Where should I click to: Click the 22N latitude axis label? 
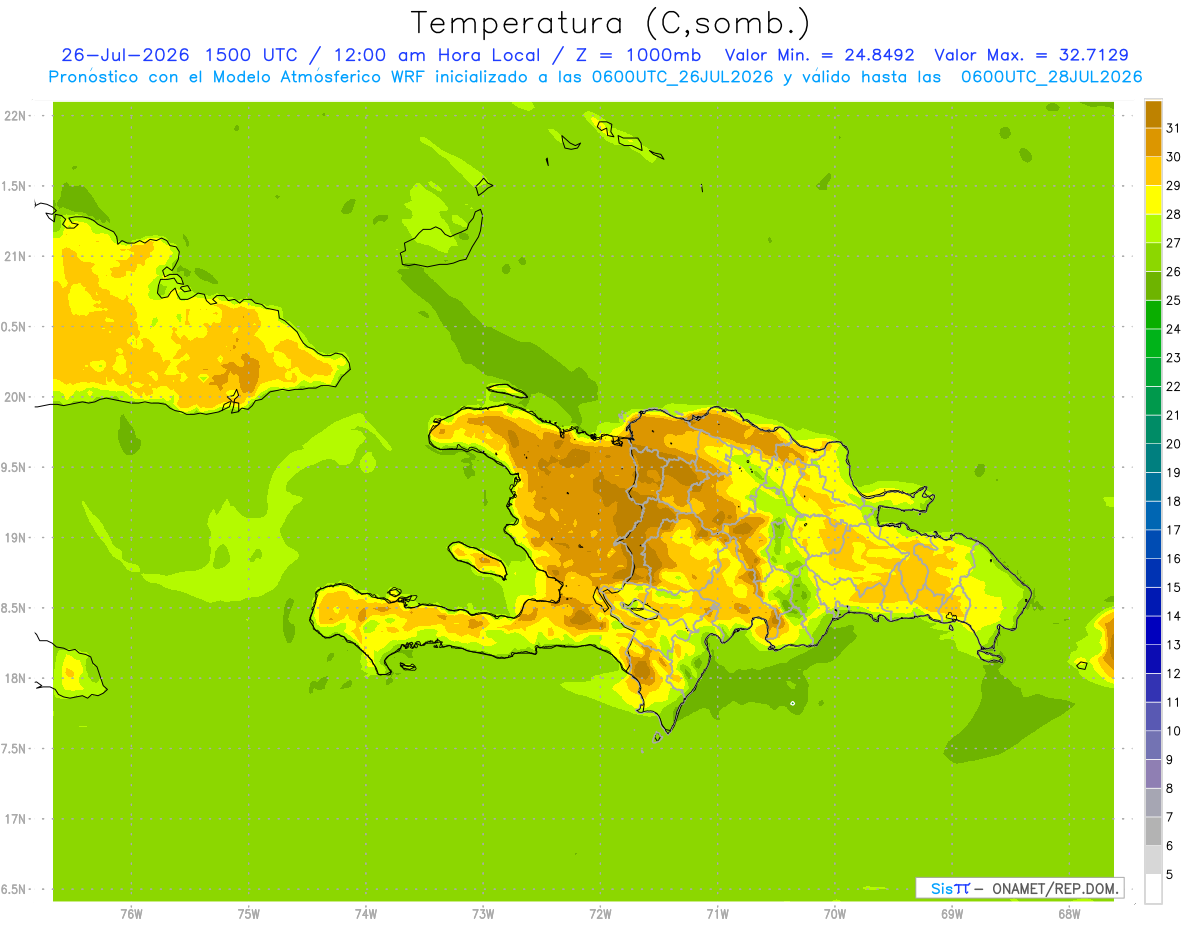(16, 115)
